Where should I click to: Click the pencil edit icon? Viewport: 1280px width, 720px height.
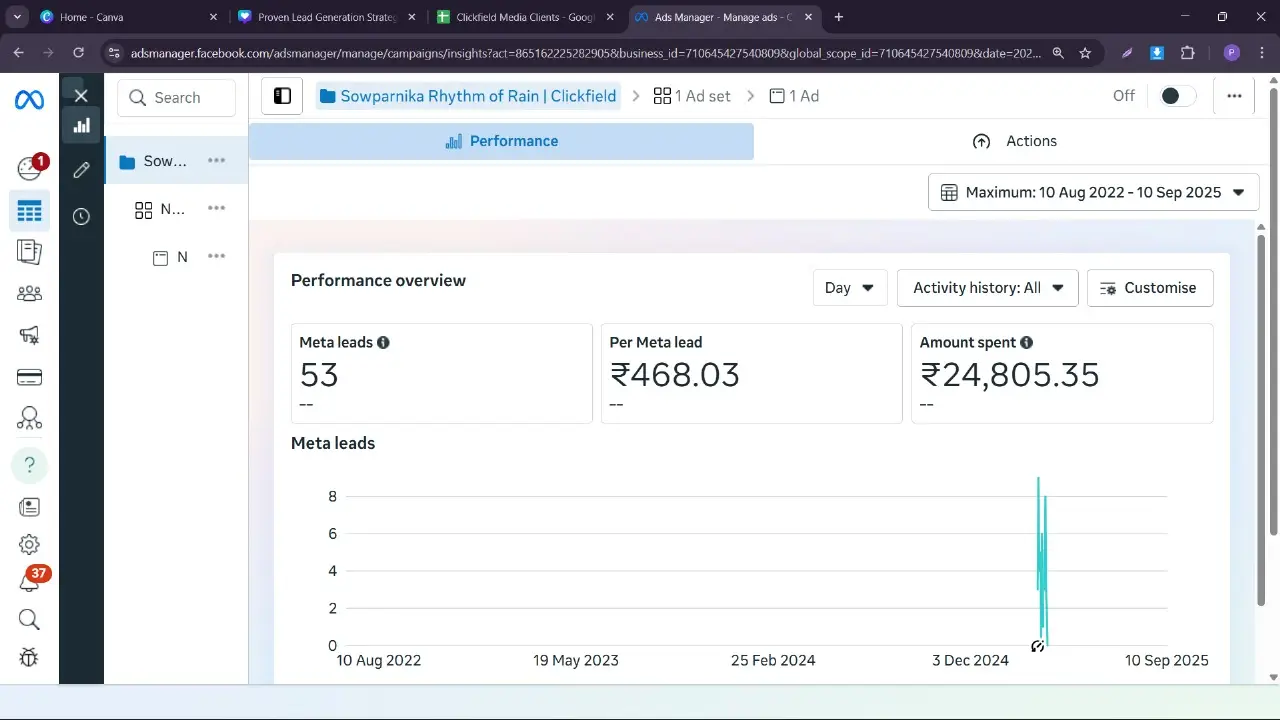(81, 170)
